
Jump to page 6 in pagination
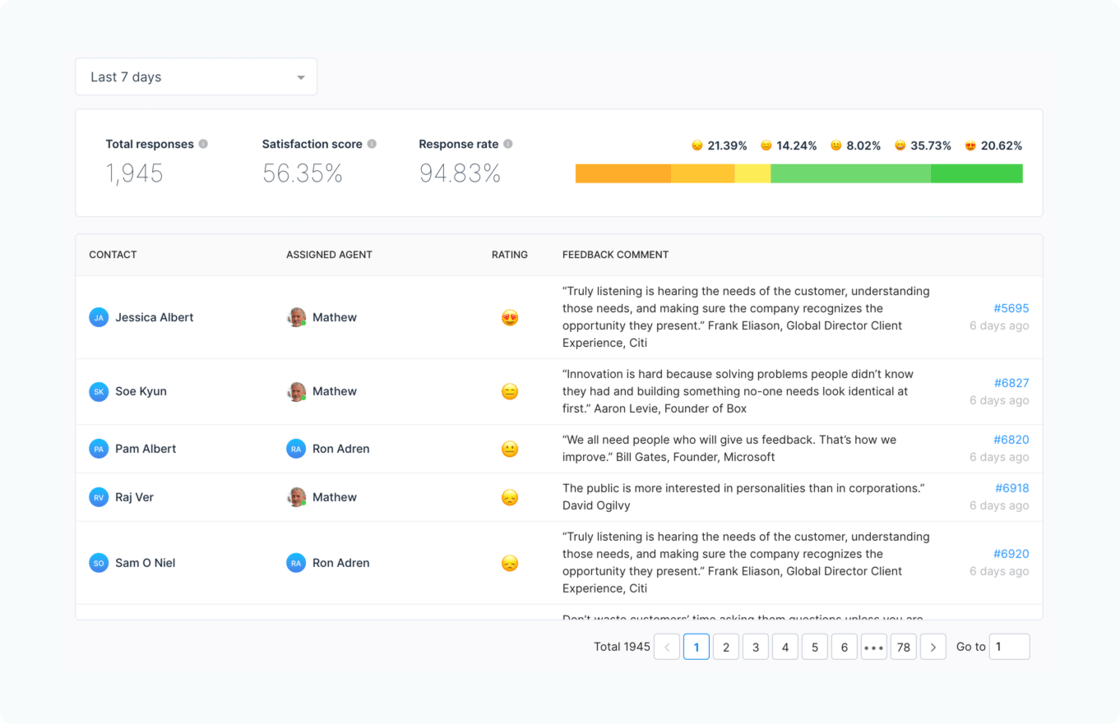point(844,647)
